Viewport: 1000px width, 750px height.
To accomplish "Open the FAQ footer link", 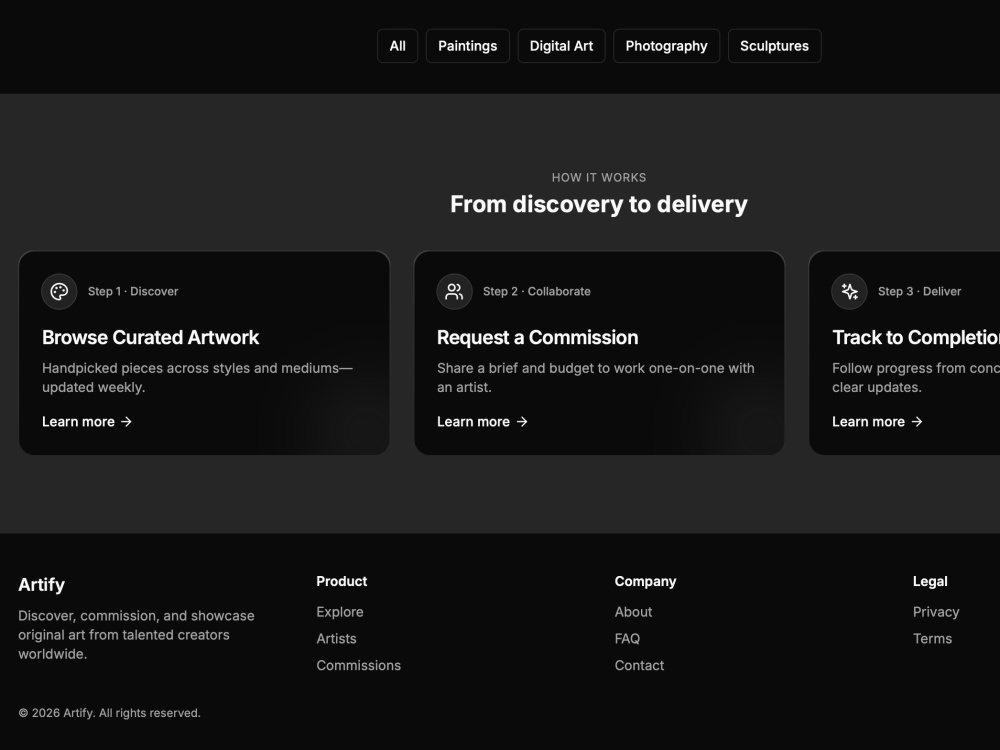I will pyautogui.click(x=628, y=638).
